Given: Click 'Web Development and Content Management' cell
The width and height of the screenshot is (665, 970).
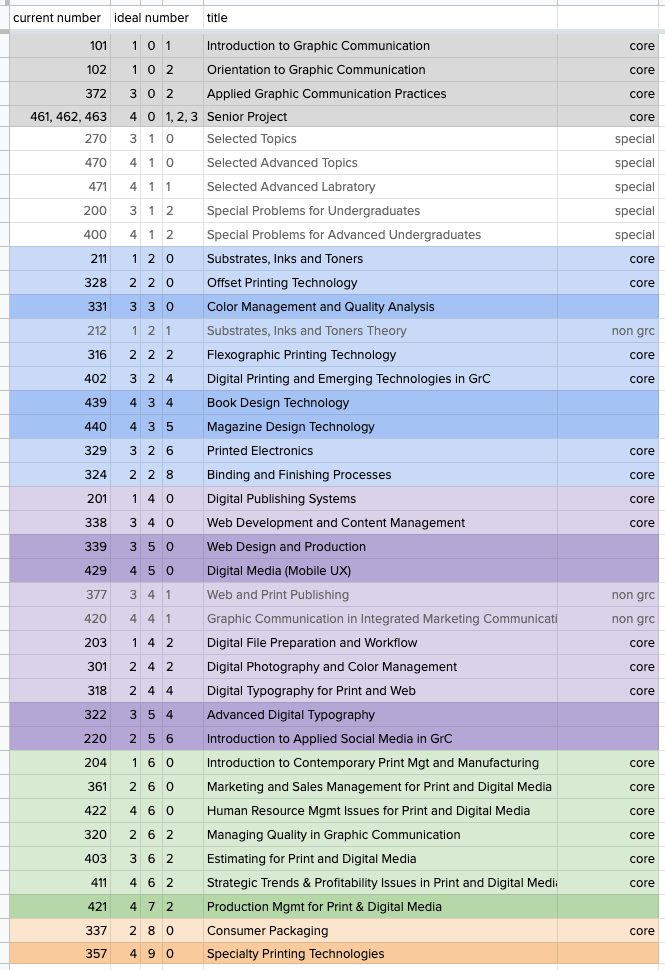Looking at the screenshot, I should (380, 523).
